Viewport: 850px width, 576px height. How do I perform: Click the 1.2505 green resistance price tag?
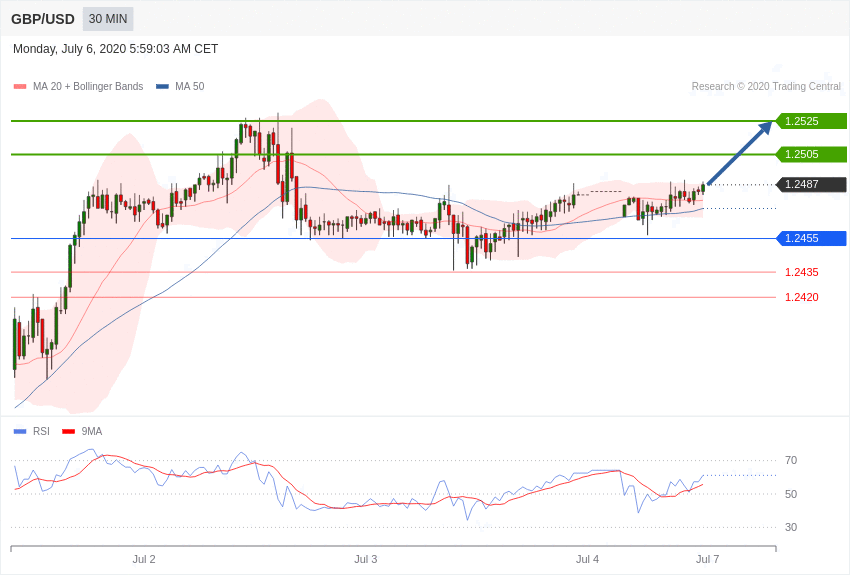point(811,154)
